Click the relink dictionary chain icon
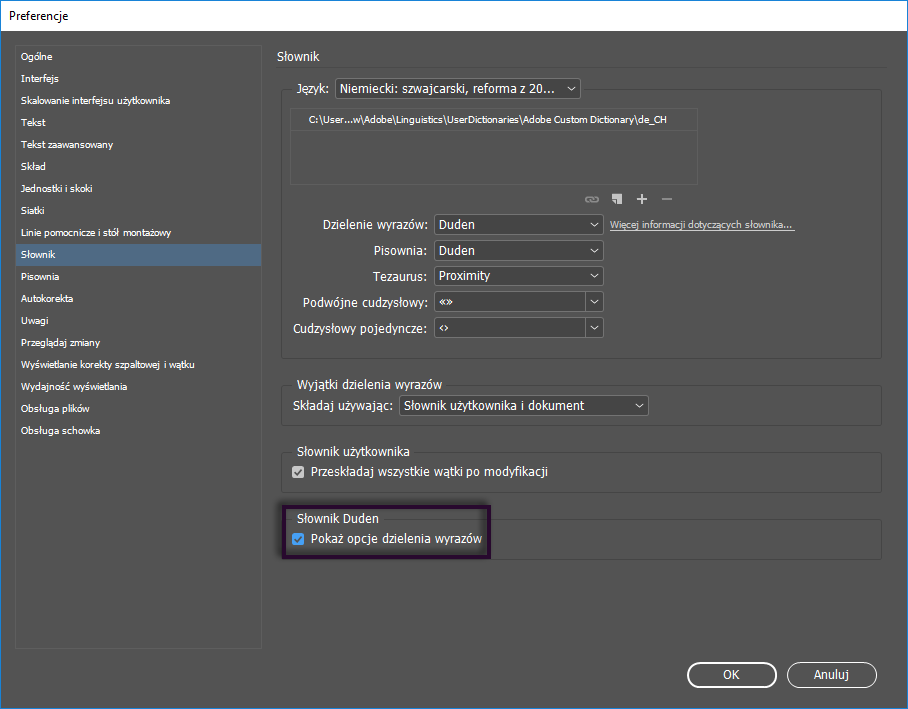Viewport: 908px width, 709px height. pyautogui.click(x=591, y=199)
